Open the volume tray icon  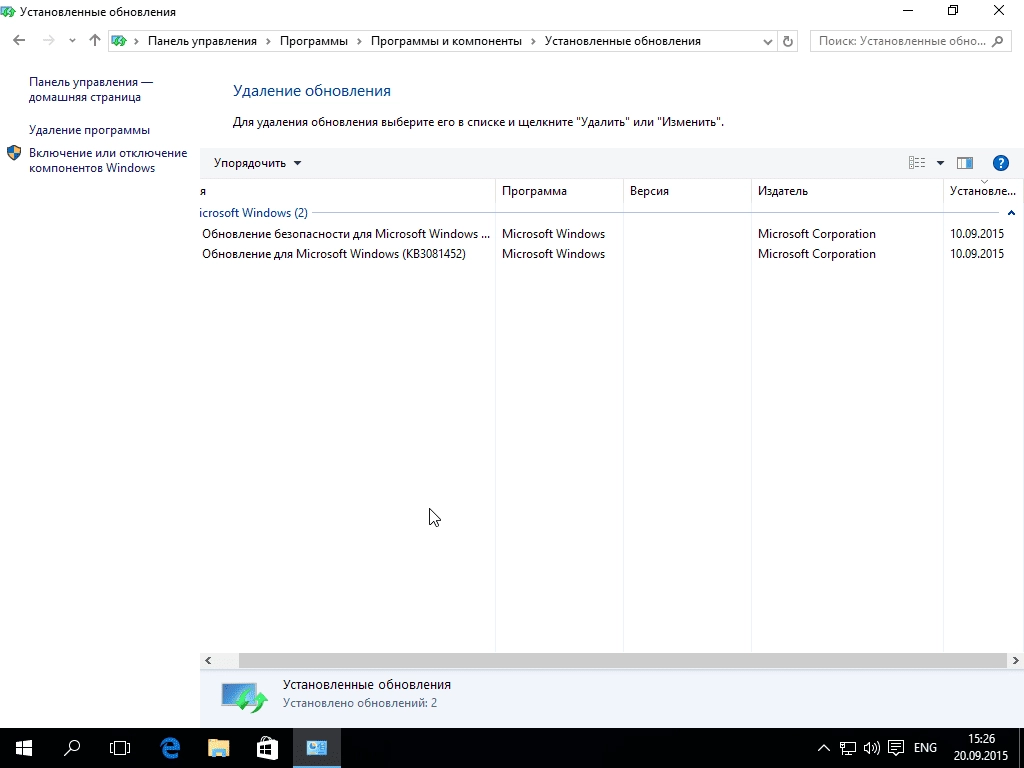(872, 748)
